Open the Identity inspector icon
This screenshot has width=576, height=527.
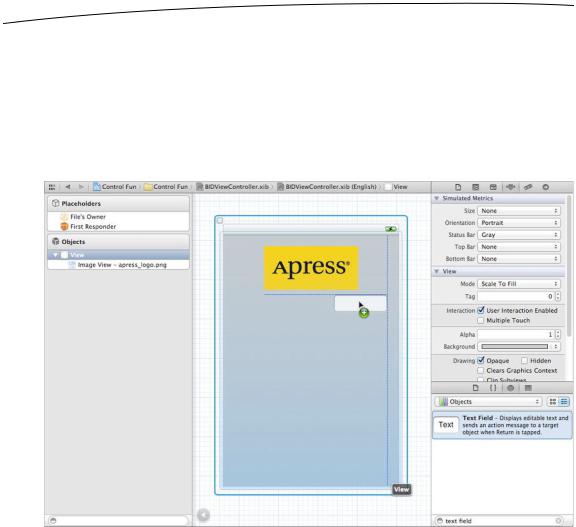point(493,187)
